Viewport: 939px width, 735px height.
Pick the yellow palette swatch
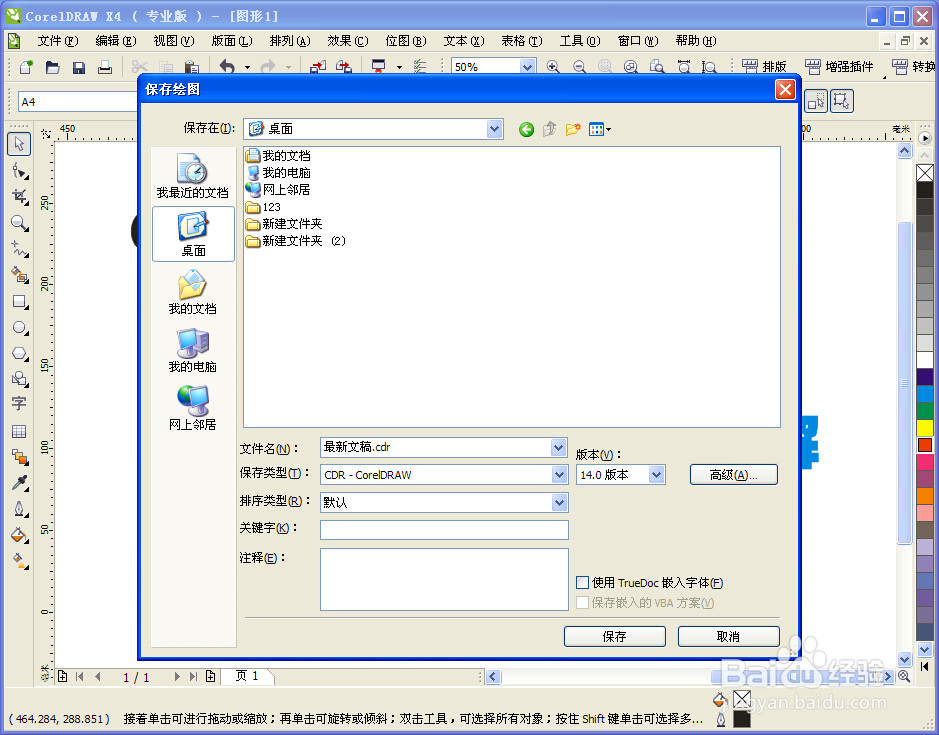925,428
